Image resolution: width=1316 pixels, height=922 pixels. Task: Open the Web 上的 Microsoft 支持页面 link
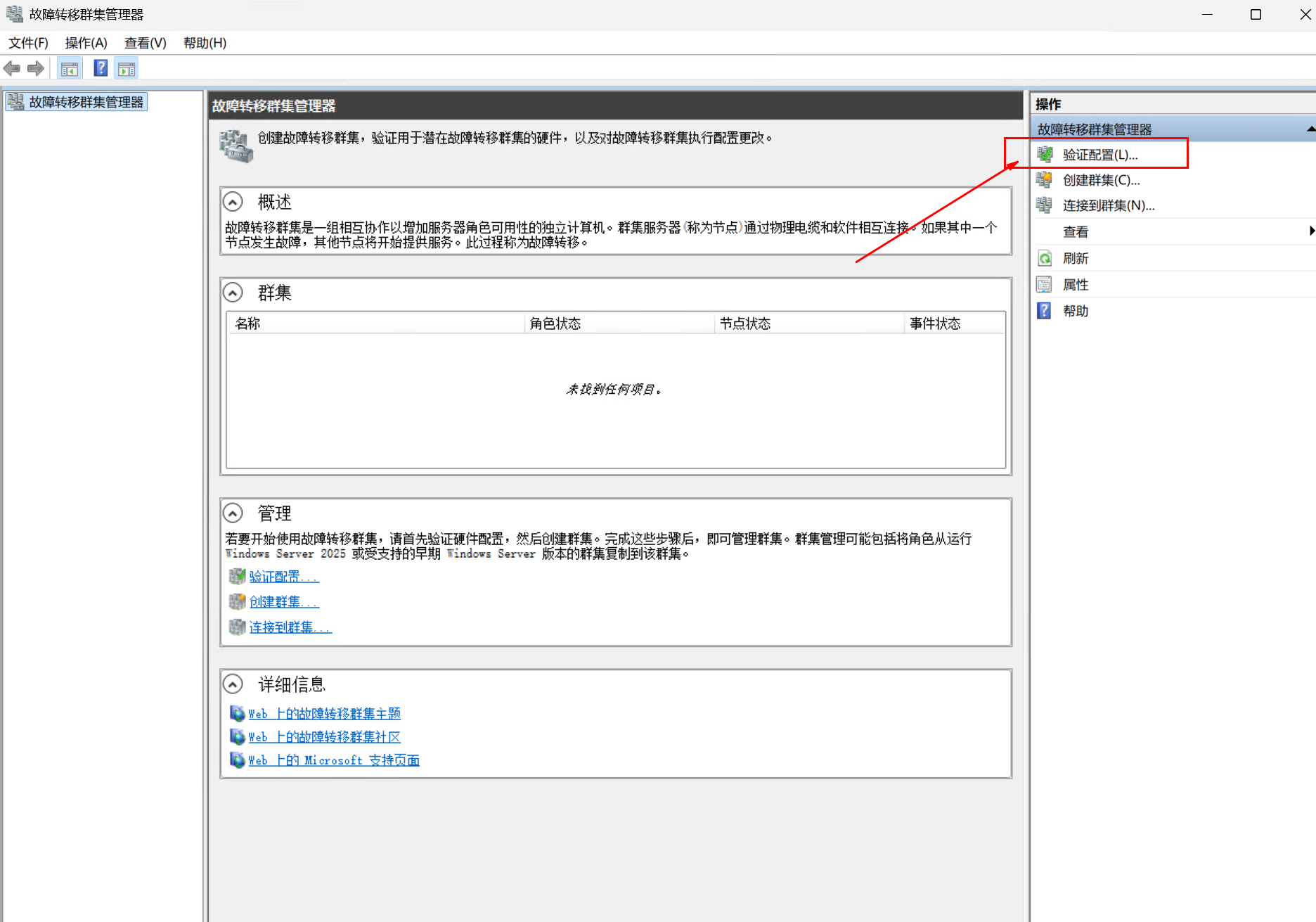point(333,760)
